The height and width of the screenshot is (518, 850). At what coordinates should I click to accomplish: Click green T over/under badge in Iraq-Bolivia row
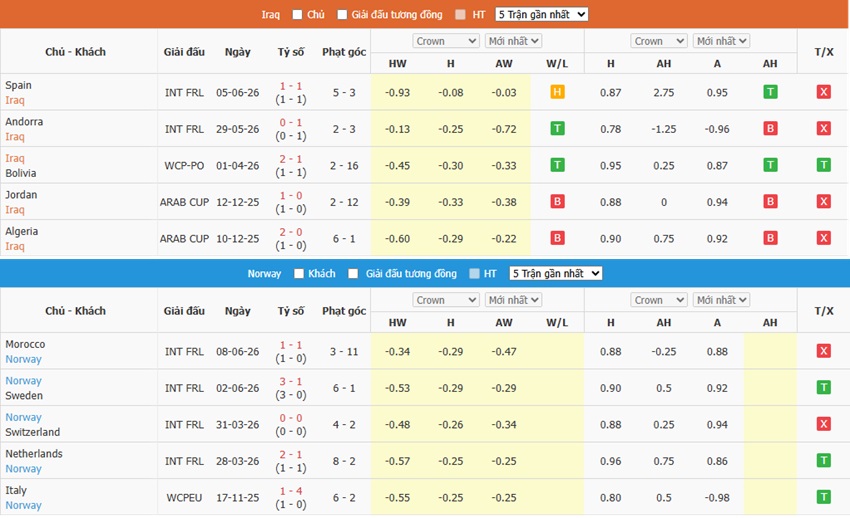click(823, 165)
